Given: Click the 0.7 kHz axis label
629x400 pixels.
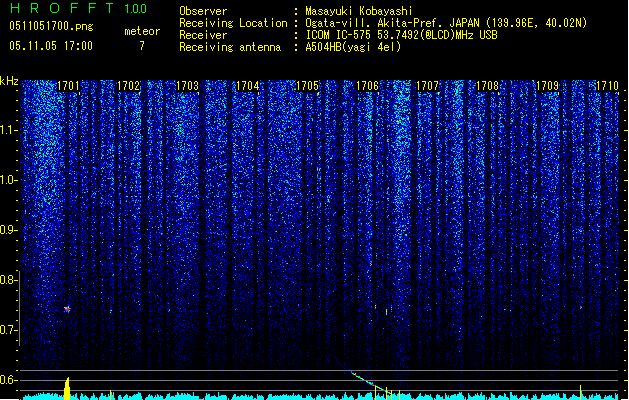Looking at the screenshot, I should 8,330.
